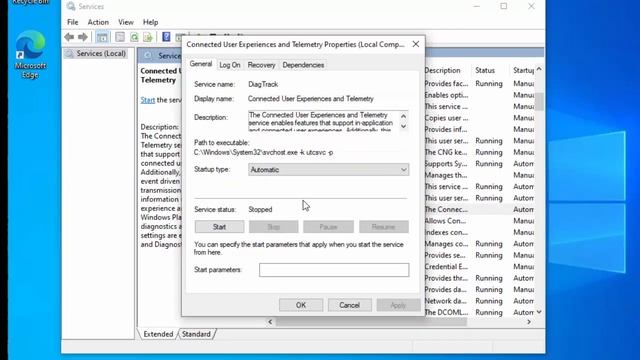Open the Dependencies tab
640x360 pixels.
click(303, 65)
